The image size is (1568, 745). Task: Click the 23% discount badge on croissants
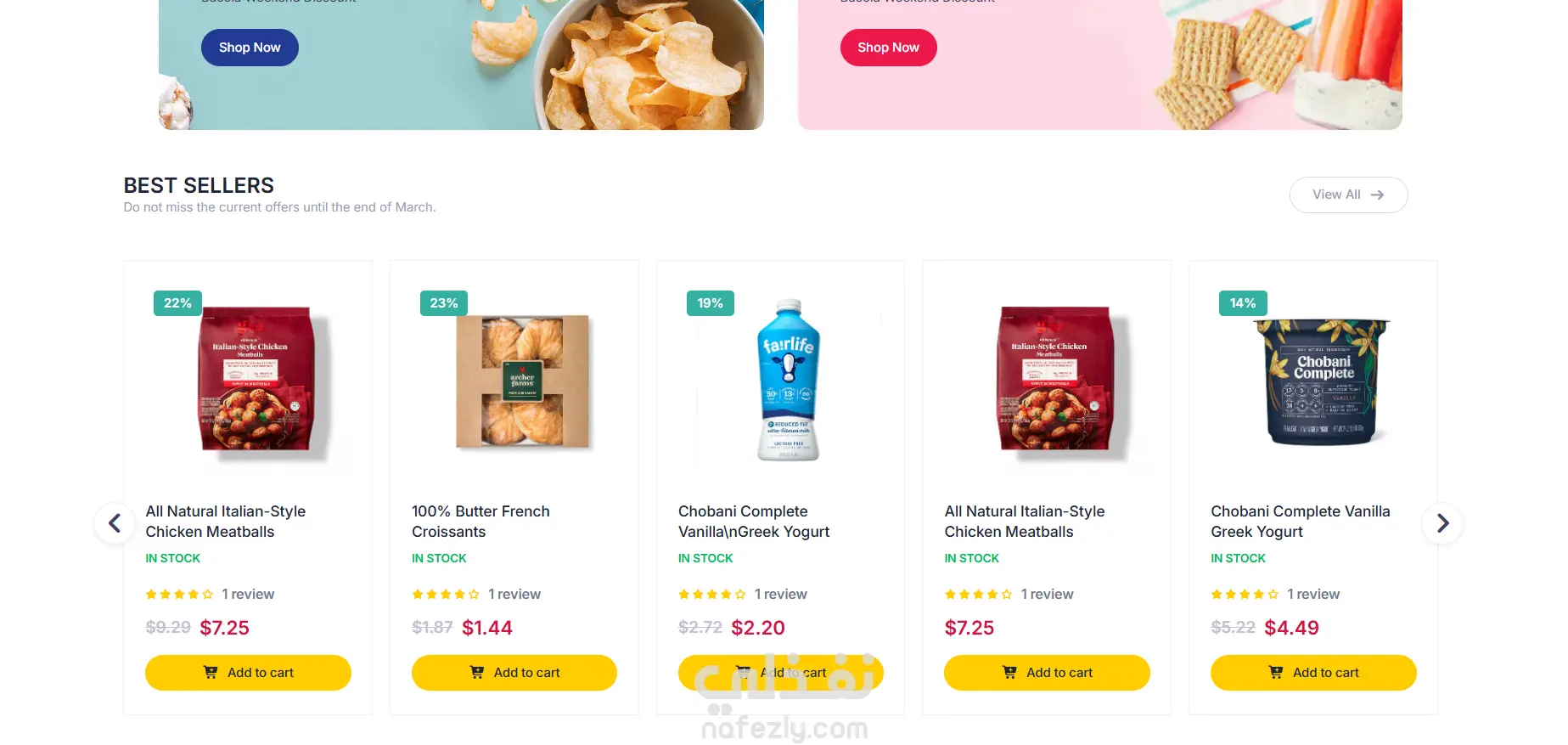click(443, 303)
